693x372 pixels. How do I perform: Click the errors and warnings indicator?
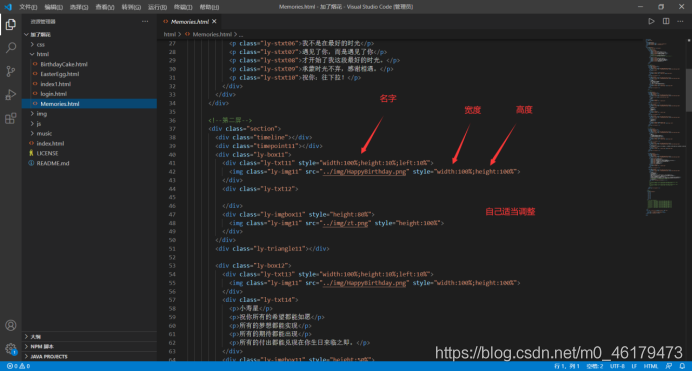click(18, 366)
